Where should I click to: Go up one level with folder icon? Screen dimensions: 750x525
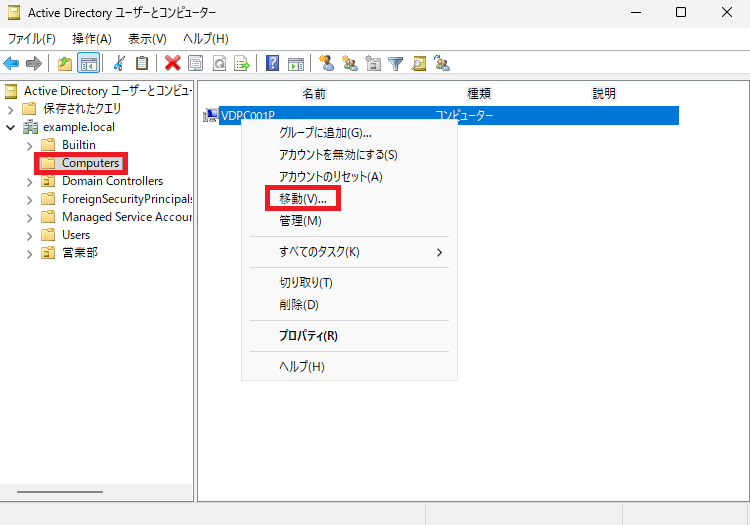[x=65, y=63]
